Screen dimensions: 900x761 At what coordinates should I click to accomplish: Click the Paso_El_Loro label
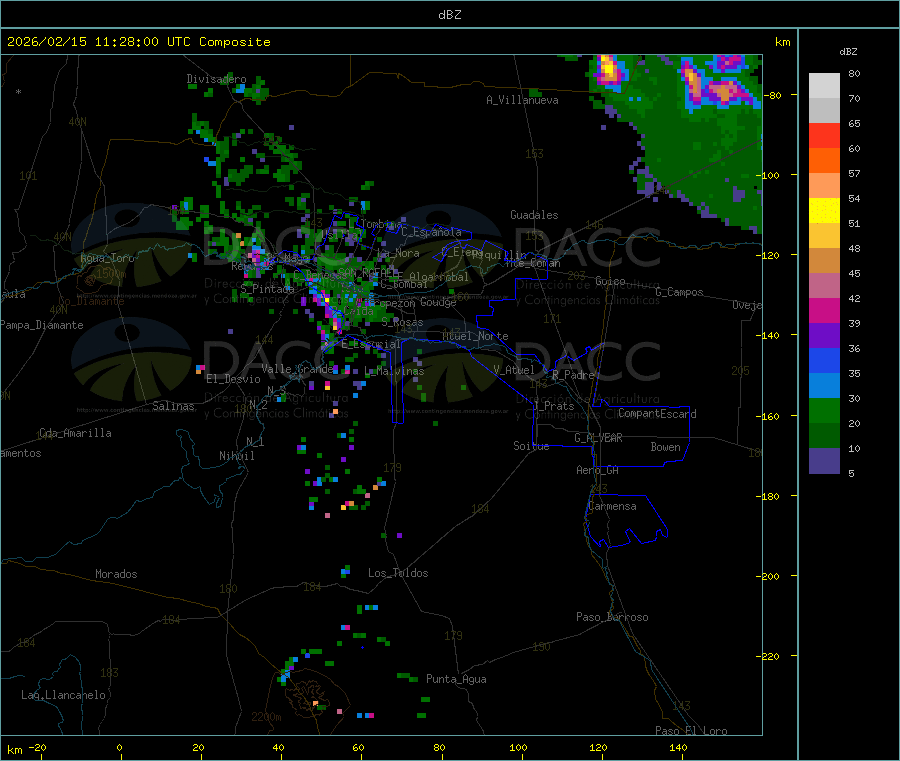tap(692, 731)
